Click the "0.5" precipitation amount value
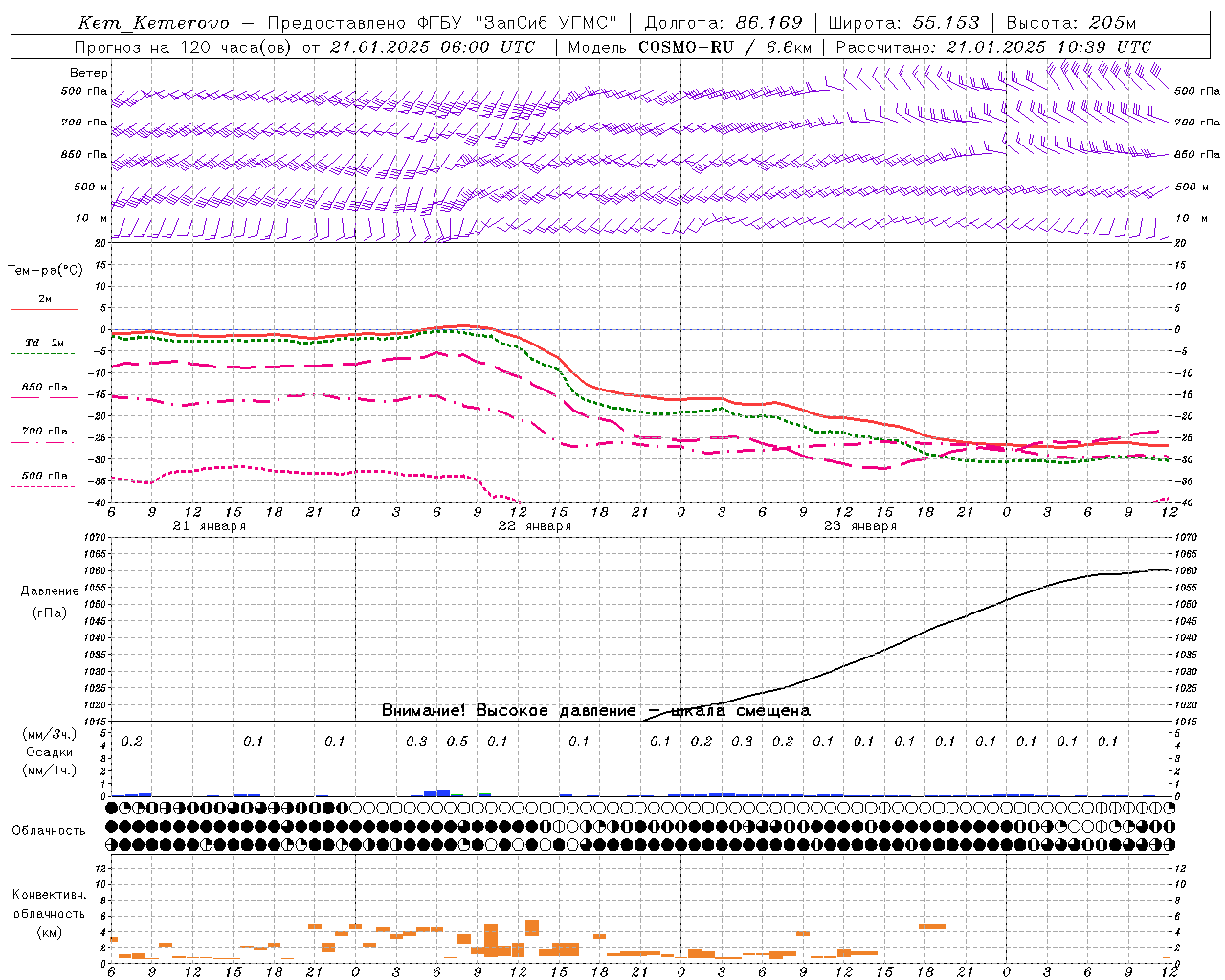The height and width of the screenshot is (980, 1225). point(457,741)
